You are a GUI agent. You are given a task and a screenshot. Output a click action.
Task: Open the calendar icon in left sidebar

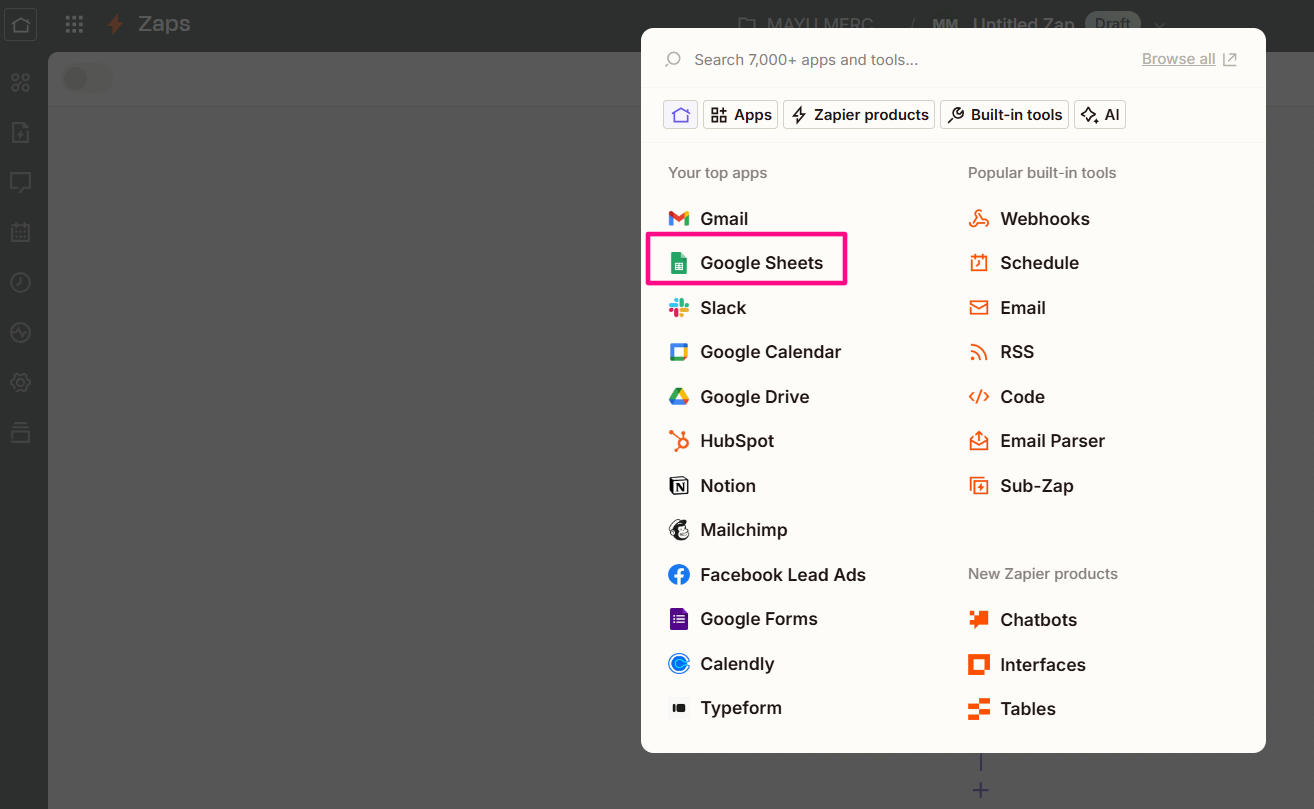point(21,232)
